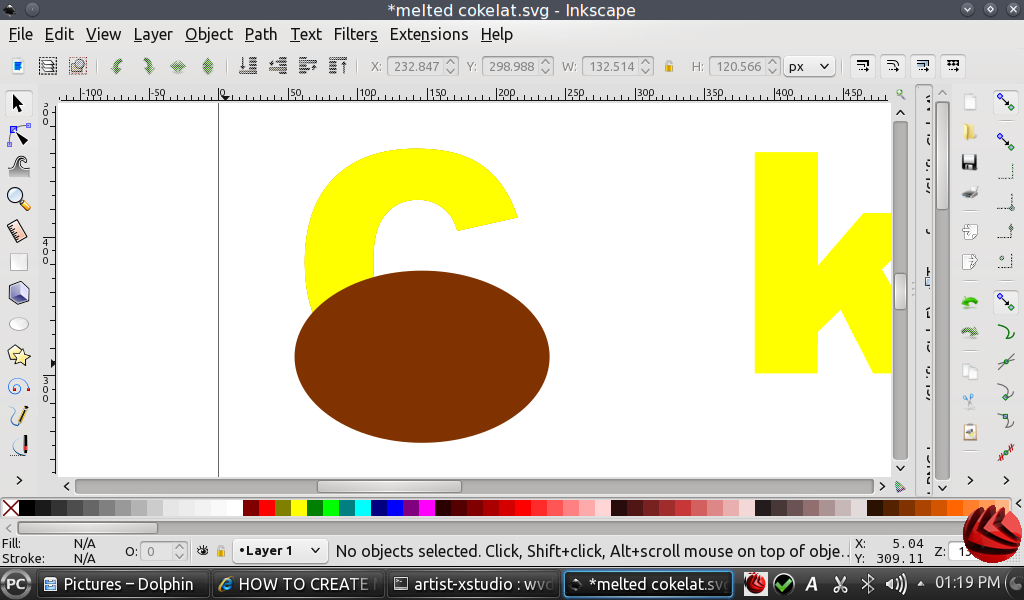Open the Object menu
The width and height of the screenshot is (1024, 600).
point(208,35)
